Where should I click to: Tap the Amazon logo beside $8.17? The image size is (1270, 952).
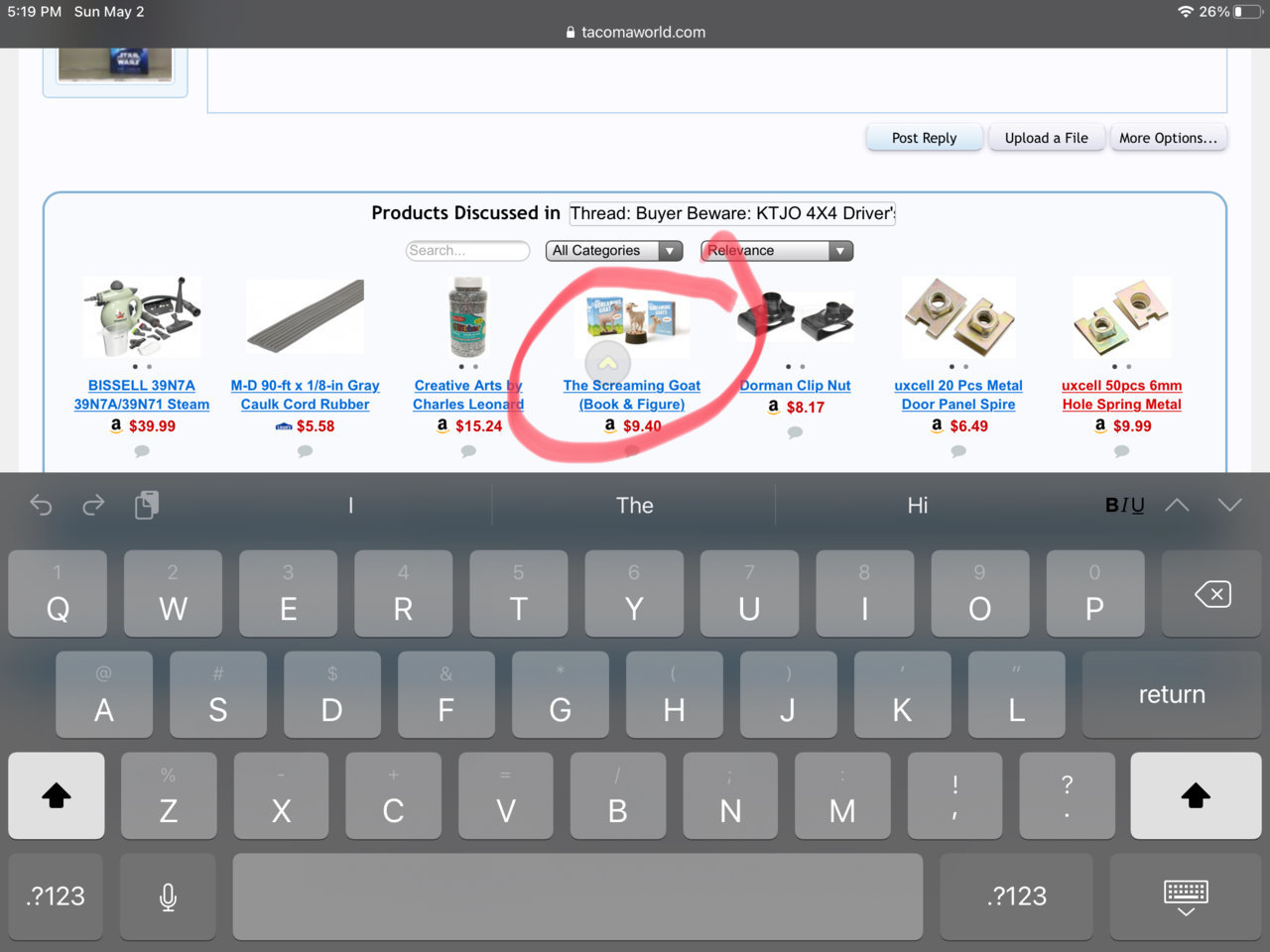tap(774, 407)
